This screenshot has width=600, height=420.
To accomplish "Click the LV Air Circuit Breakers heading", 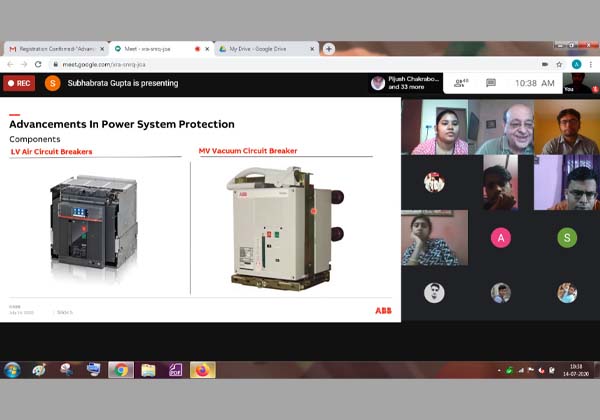I will 51,151.
